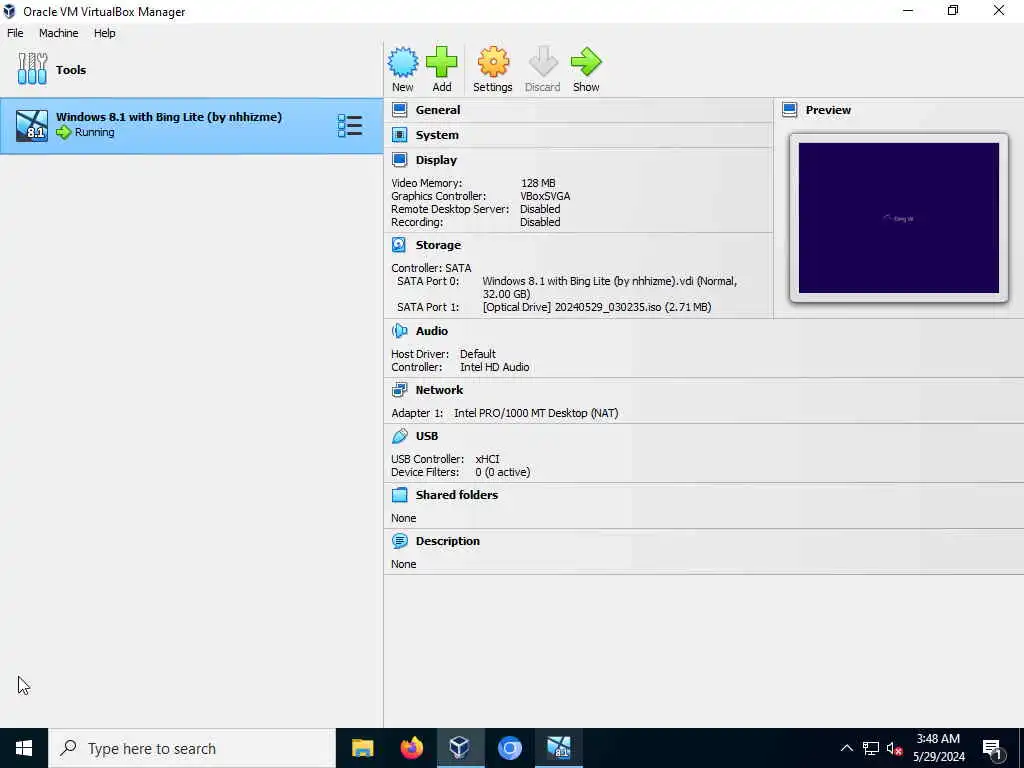Screen dimensions: 1024x768
Task: Show hidden system tray icons chevron
Action: (x=846, y=748)
